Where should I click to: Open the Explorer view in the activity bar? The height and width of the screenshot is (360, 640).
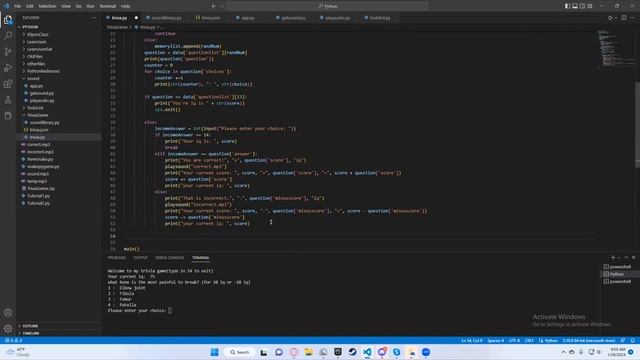(x=8, y=20)
